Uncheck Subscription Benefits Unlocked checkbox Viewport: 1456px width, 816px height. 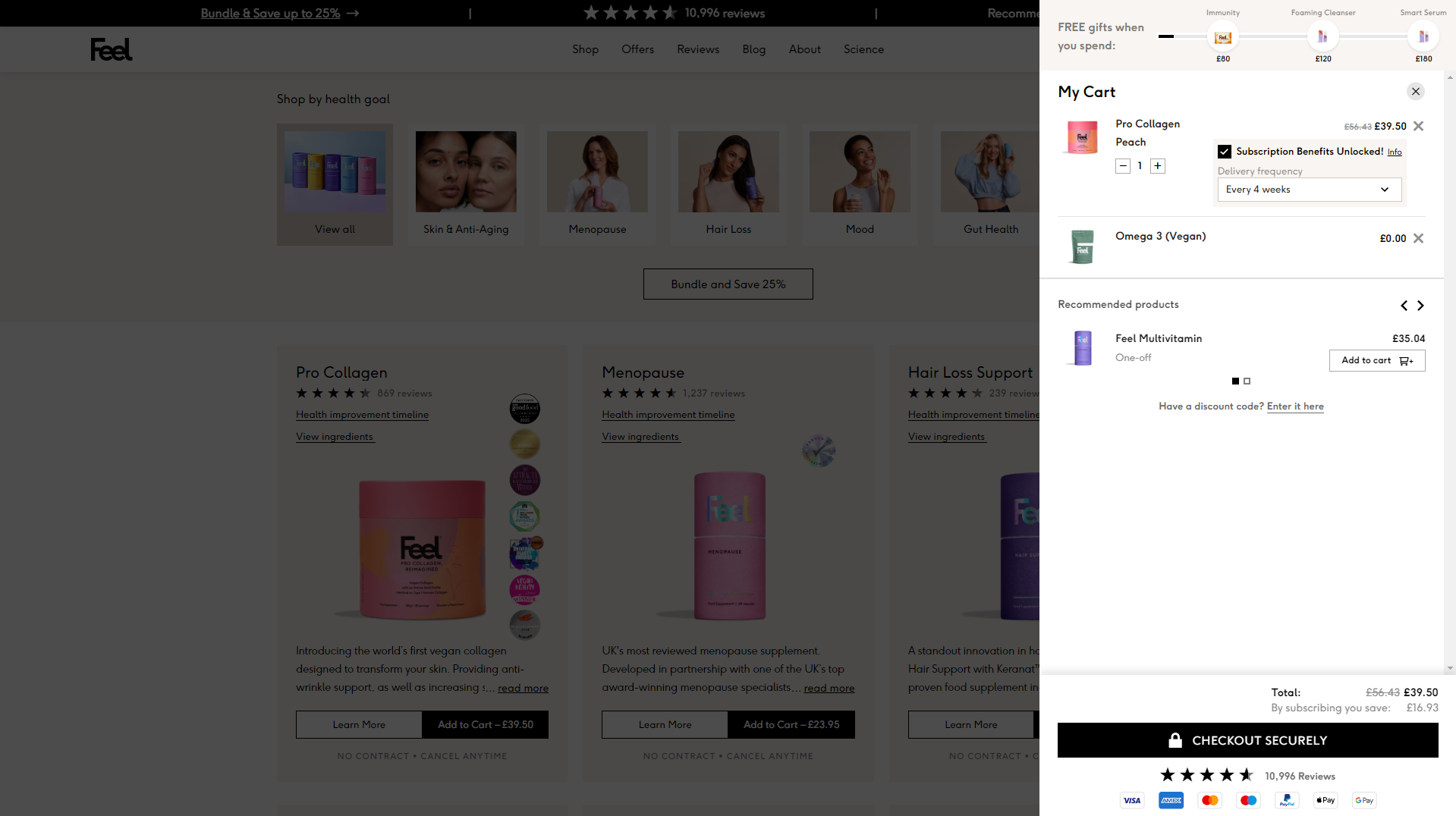[x=1224, y=152]
